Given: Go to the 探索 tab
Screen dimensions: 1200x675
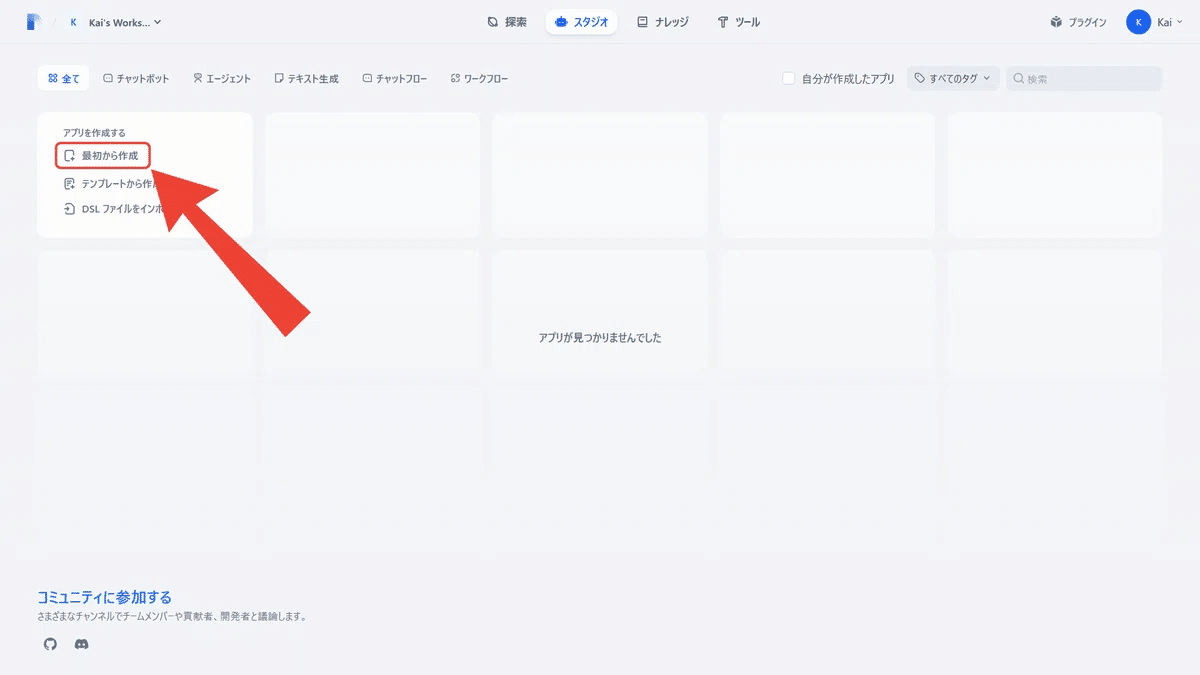Looking at the screenshot, I should tap(507, 22).
